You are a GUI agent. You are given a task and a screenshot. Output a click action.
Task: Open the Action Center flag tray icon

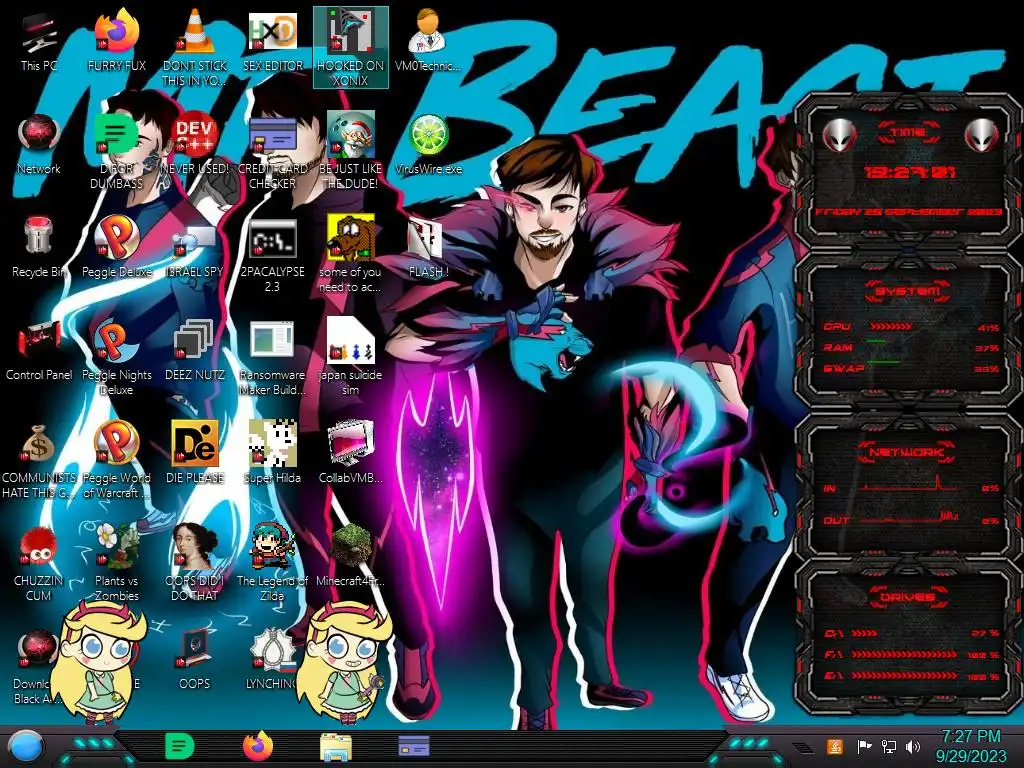(x=864, y=746)
